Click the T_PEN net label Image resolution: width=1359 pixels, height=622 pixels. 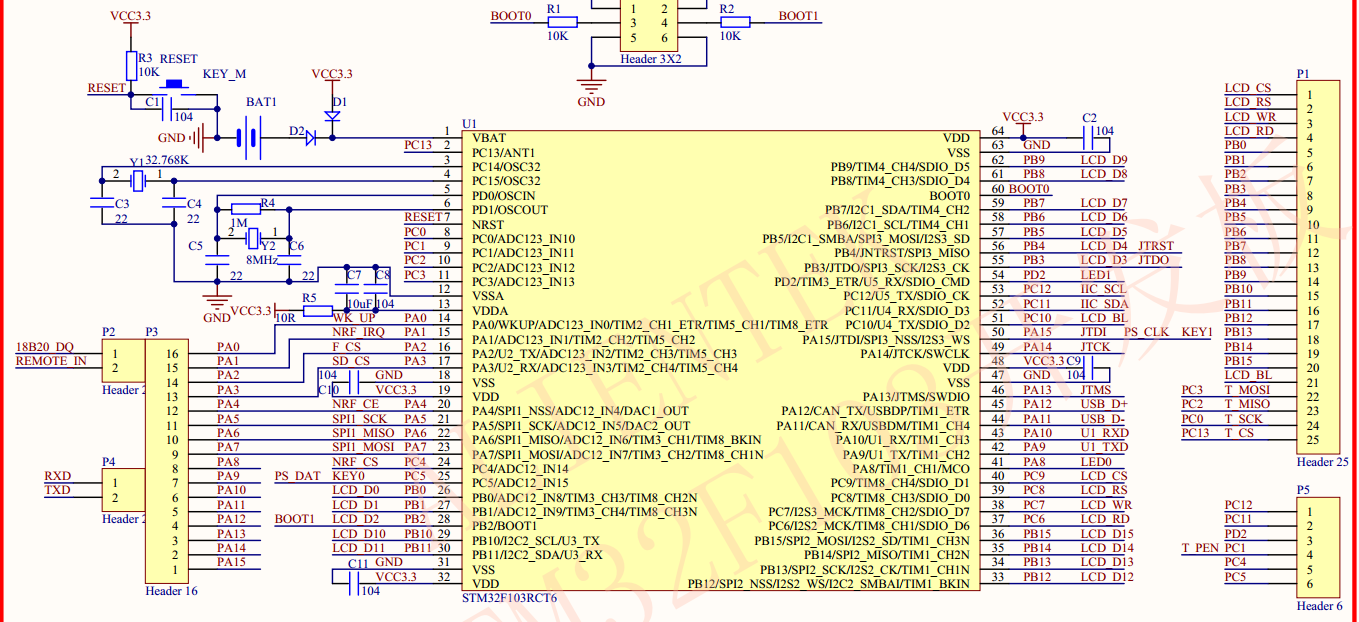click(x=1199, y=548)
